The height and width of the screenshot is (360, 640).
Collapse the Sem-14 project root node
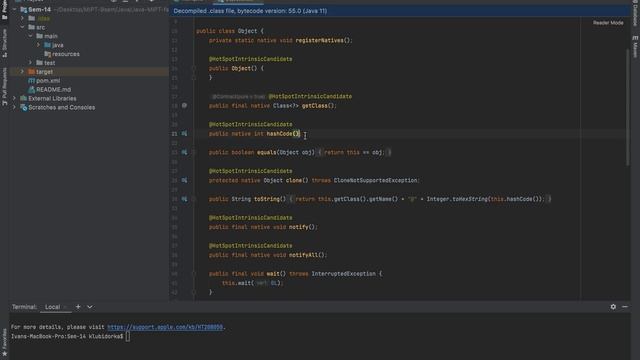pyautogui.click(x=15, y=9)
